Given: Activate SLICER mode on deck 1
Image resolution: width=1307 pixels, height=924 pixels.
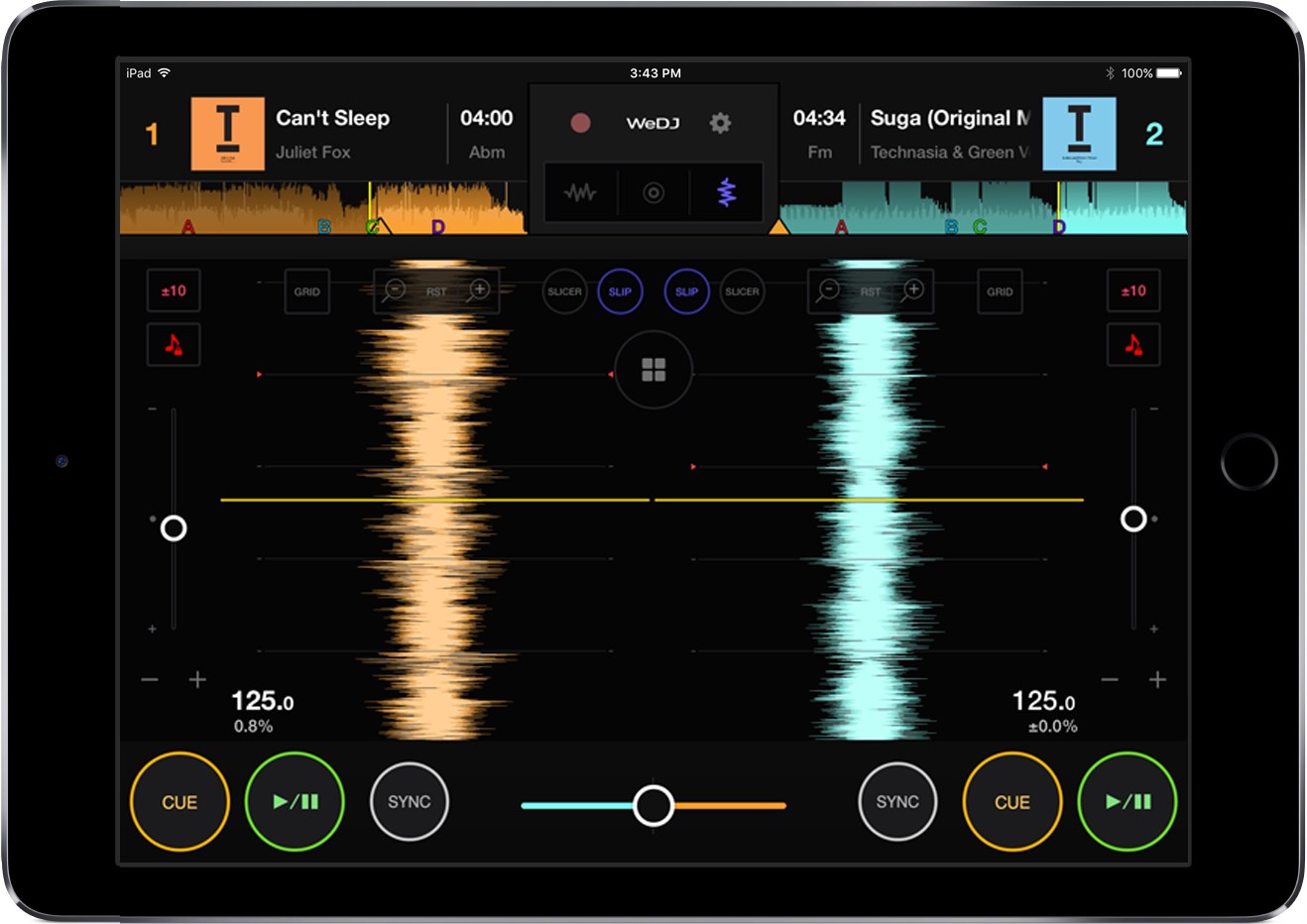Looking at the screenshot, I should [x=564, y=291].
